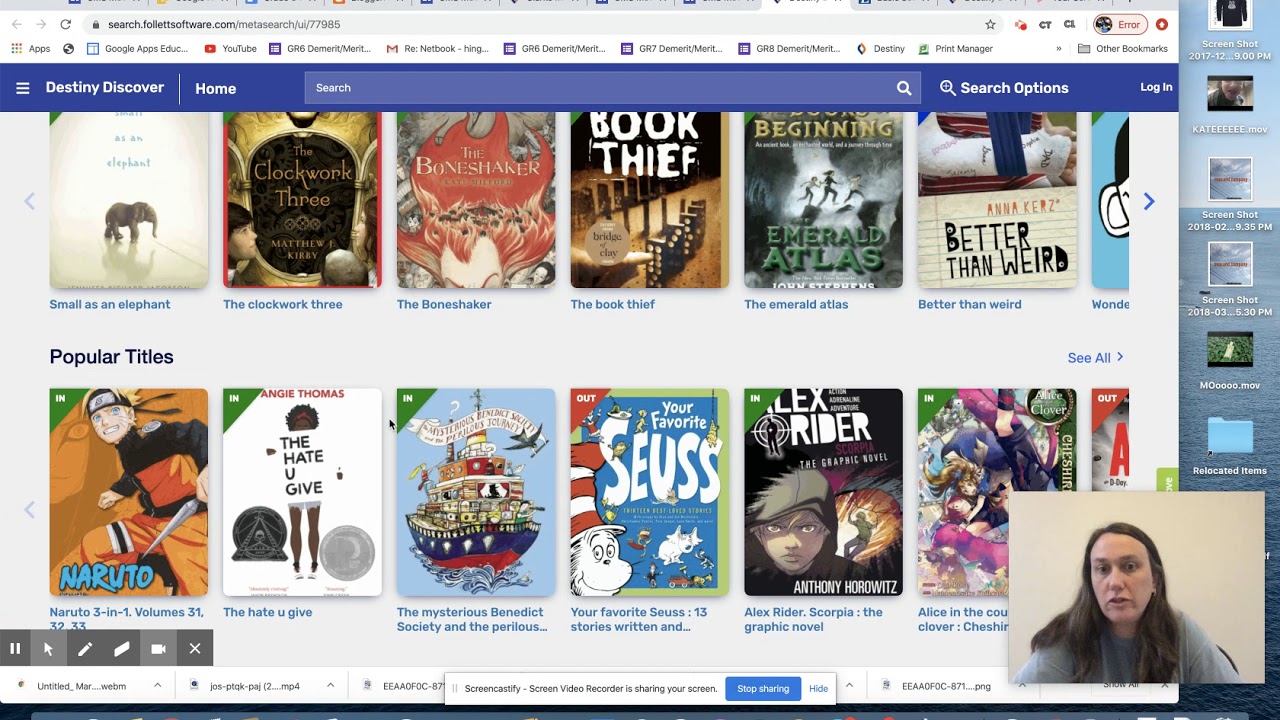The width and height of the screenshot is (1280, 720).
Task: Open Alex Rider Scorpia graphic novel link
Action: coord(813,619)
